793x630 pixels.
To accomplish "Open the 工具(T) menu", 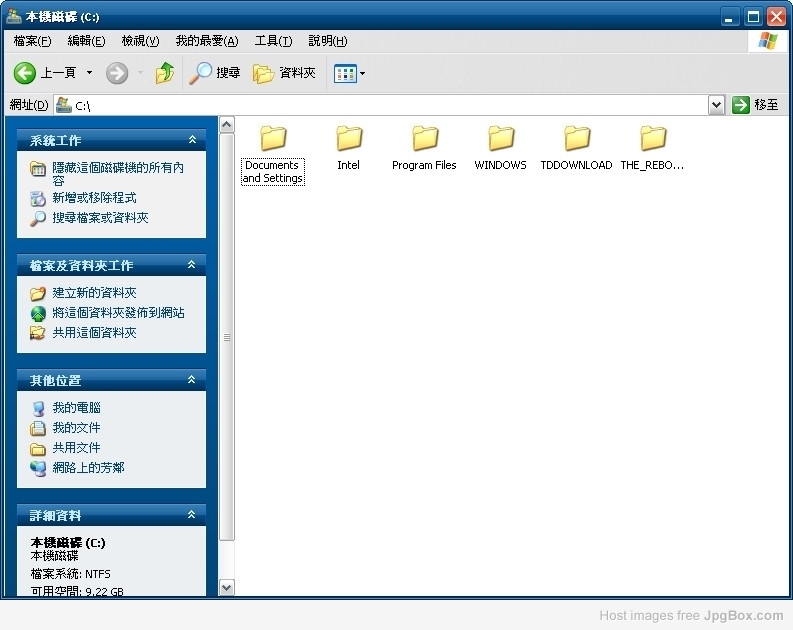I will pyautogui.click(x=273, y=41).
